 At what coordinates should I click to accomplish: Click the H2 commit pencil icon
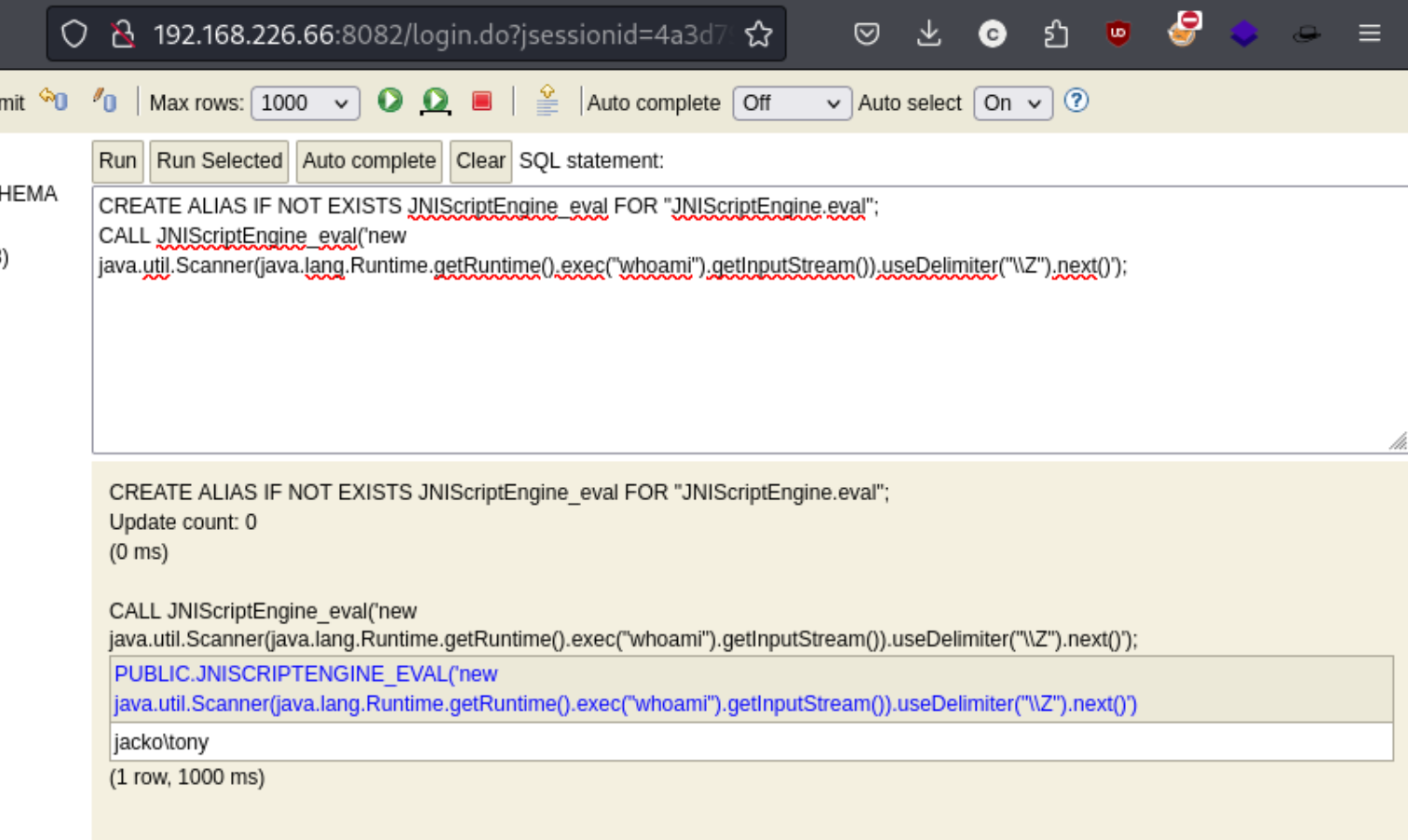[104, 100]
